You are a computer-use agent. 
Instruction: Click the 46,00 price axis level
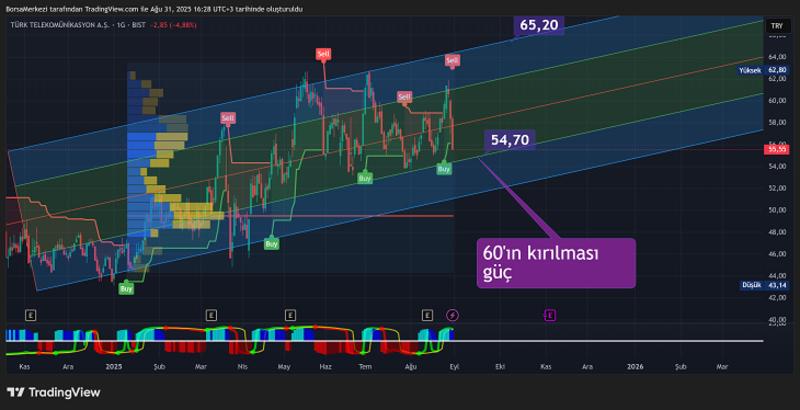[777, 254]
